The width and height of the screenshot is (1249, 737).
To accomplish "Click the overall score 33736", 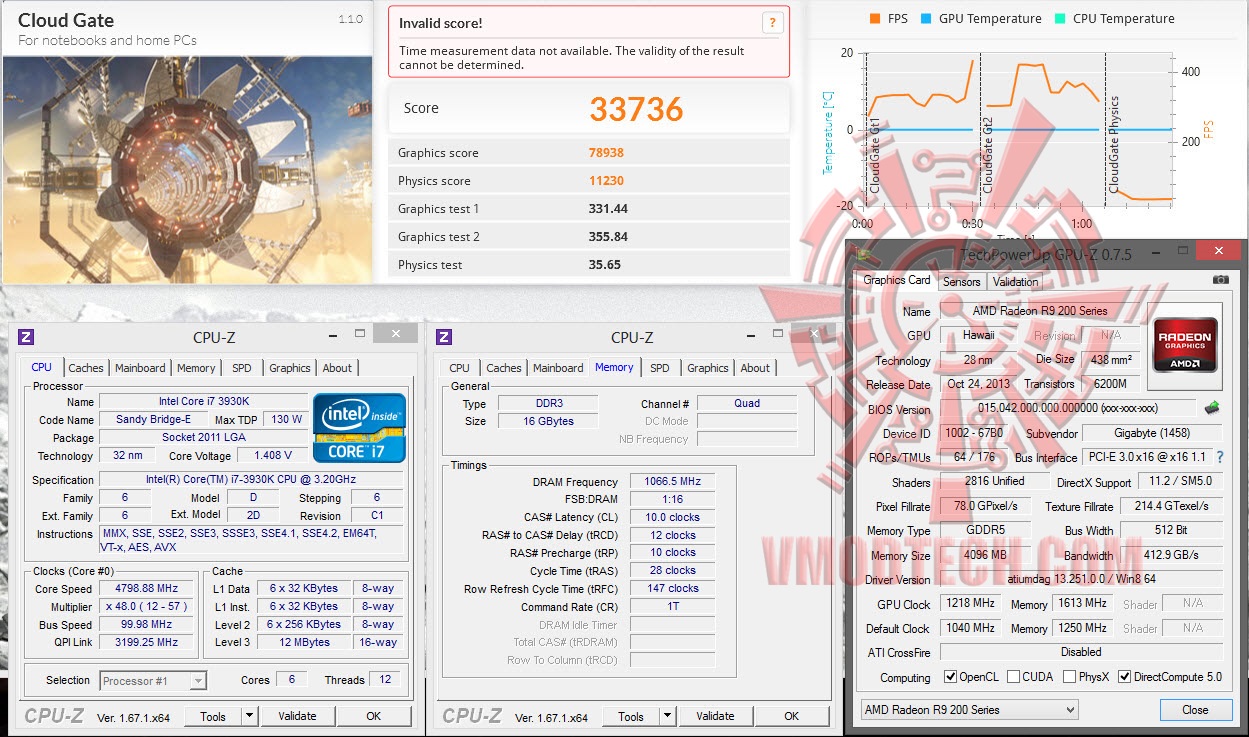I will (636, 109).
